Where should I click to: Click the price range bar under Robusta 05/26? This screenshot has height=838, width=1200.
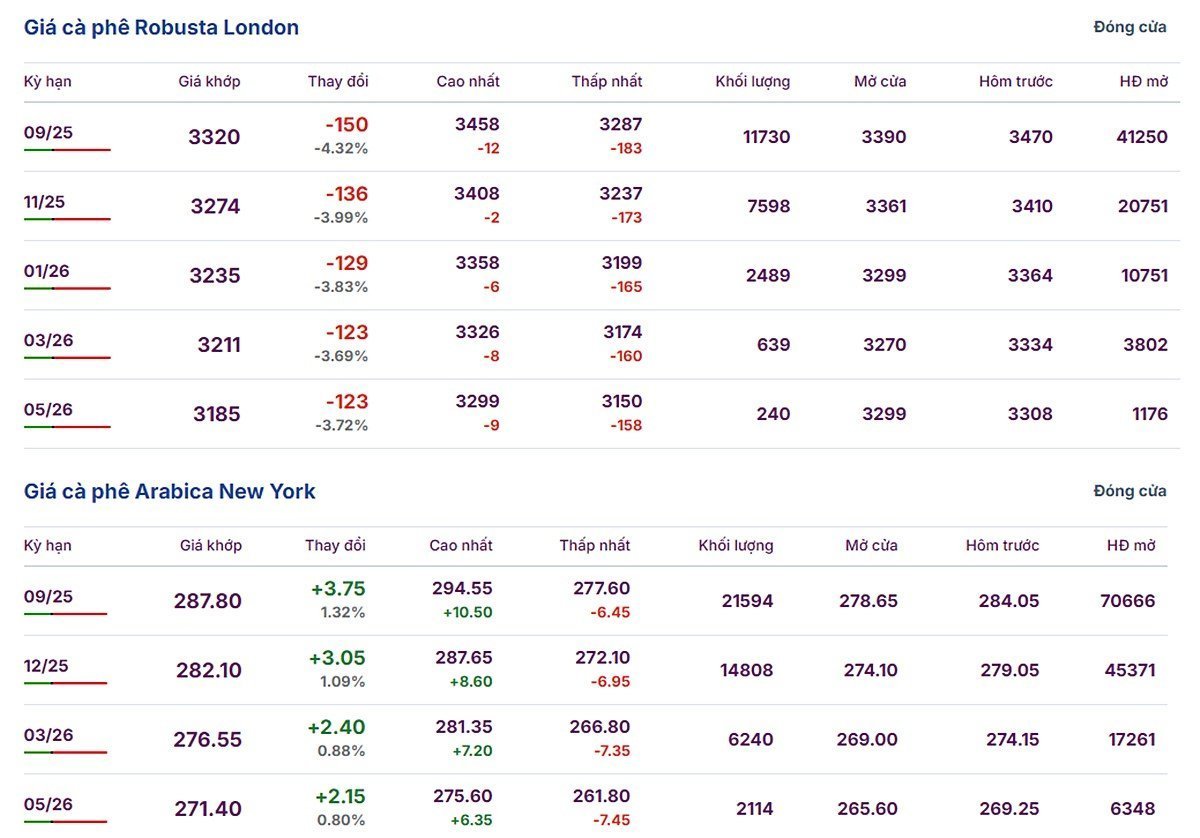coord(67,427)
